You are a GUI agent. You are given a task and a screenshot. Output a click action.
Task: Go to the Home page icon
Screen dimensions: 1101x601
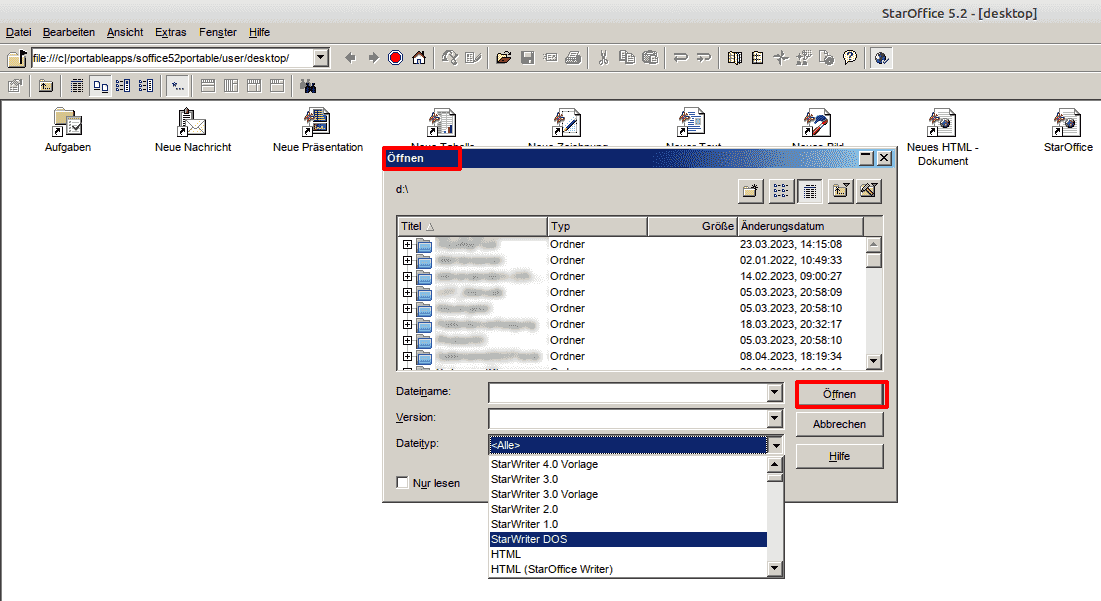coord(419,58)
